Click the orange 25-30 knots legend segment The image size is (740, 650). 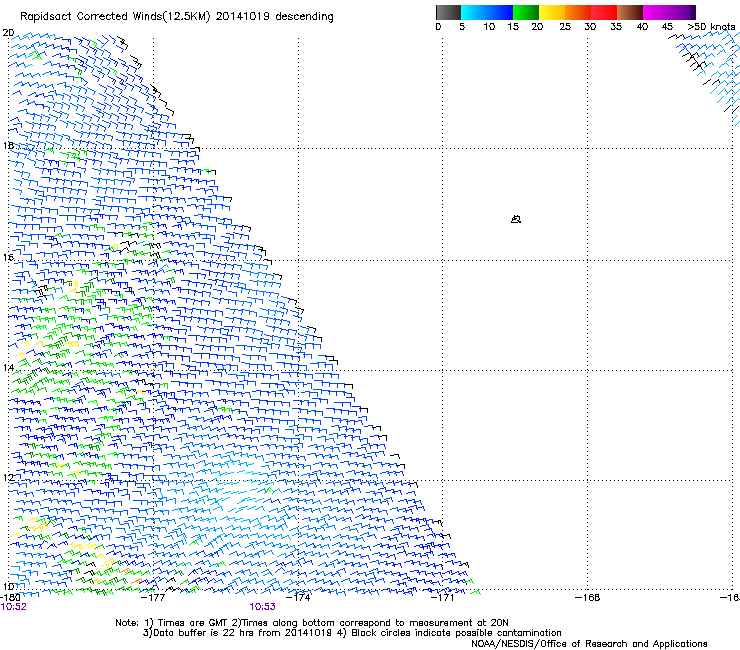tap(578, 12)
